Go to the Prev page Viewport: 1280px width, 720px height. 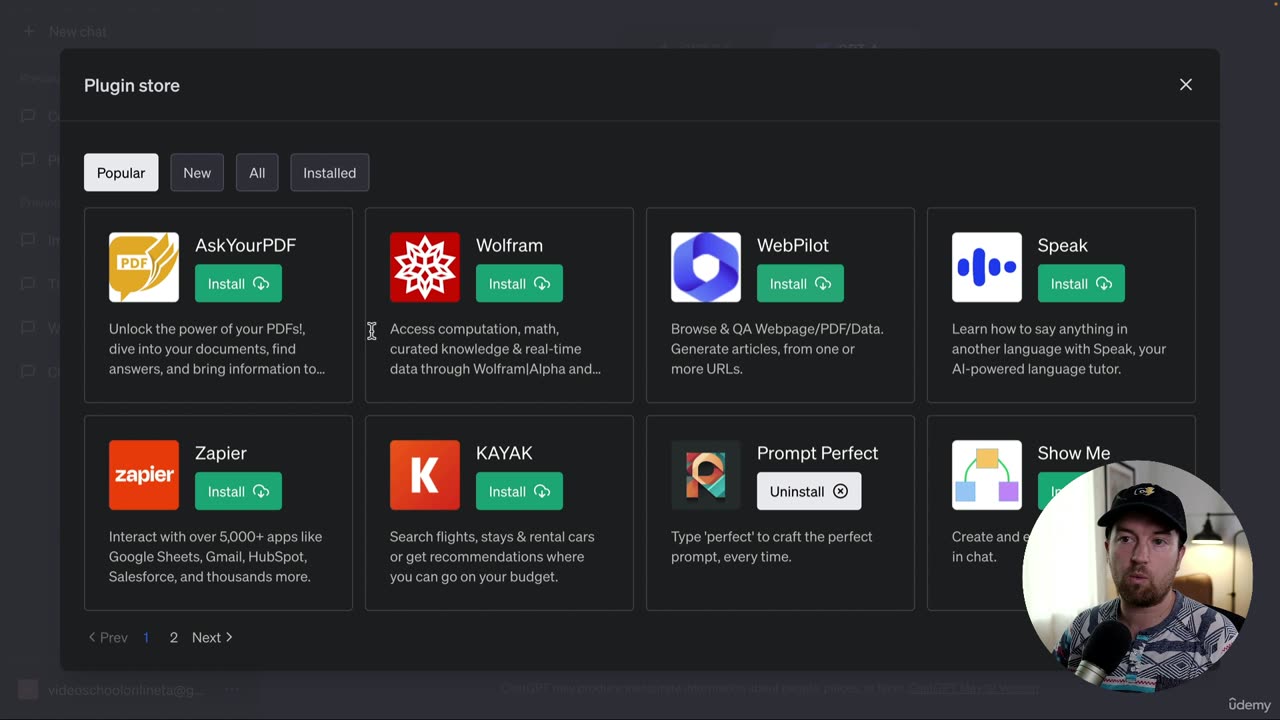tap(108, 637)
